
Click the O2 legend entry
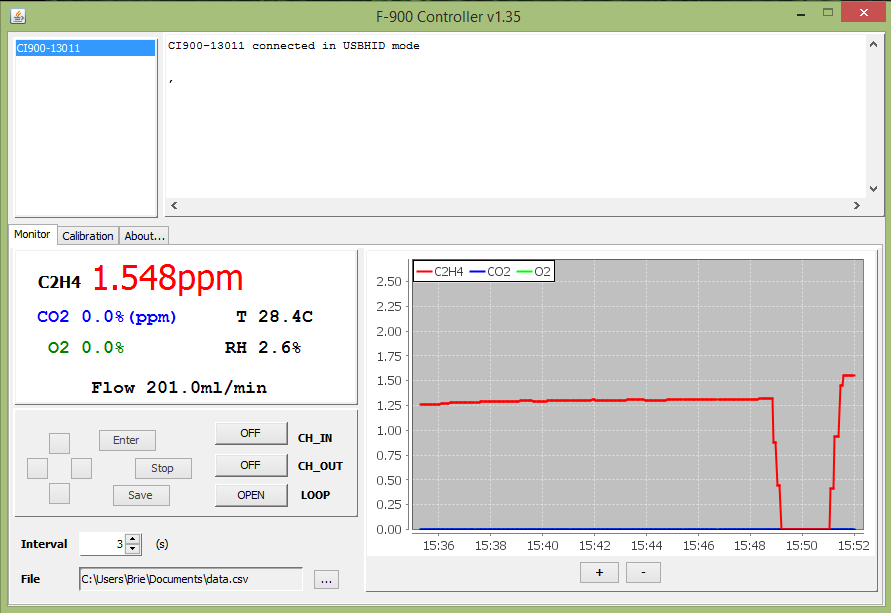pos(534,272)
